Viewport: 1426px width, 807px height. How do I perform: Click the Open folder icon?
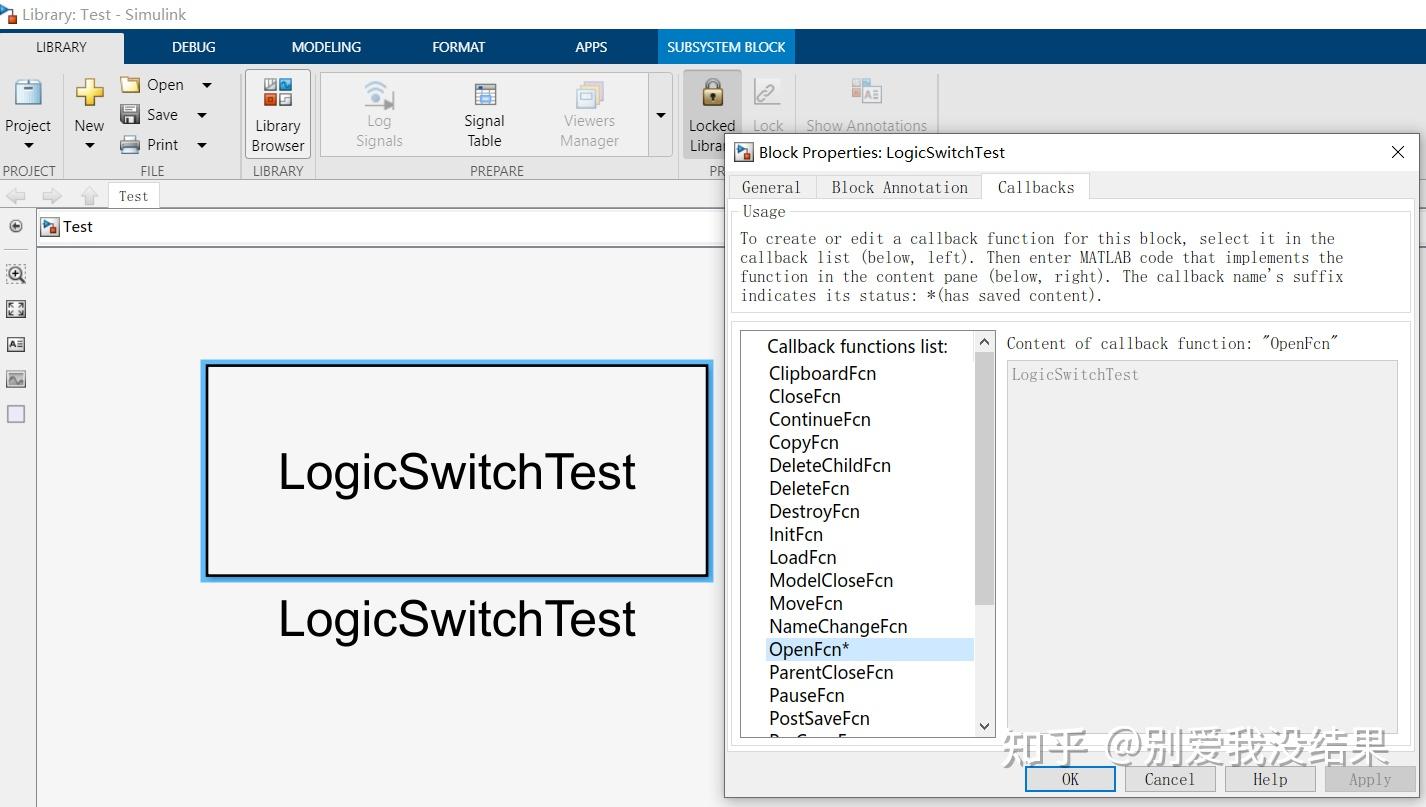130,84
